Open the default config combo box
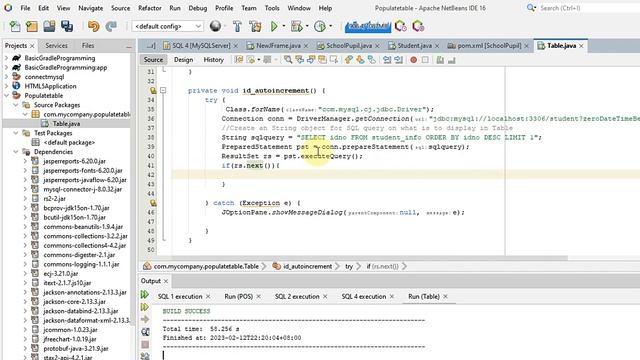This screenshot has height=360, width=640. (168, 27)
